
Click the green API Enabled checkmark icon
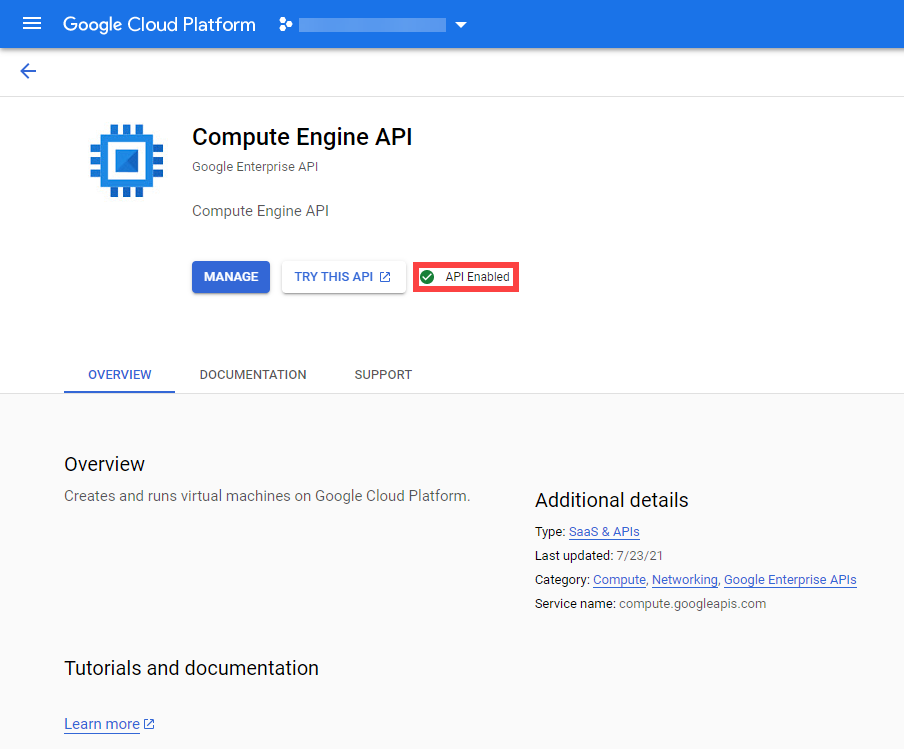(x=427, y=277)
